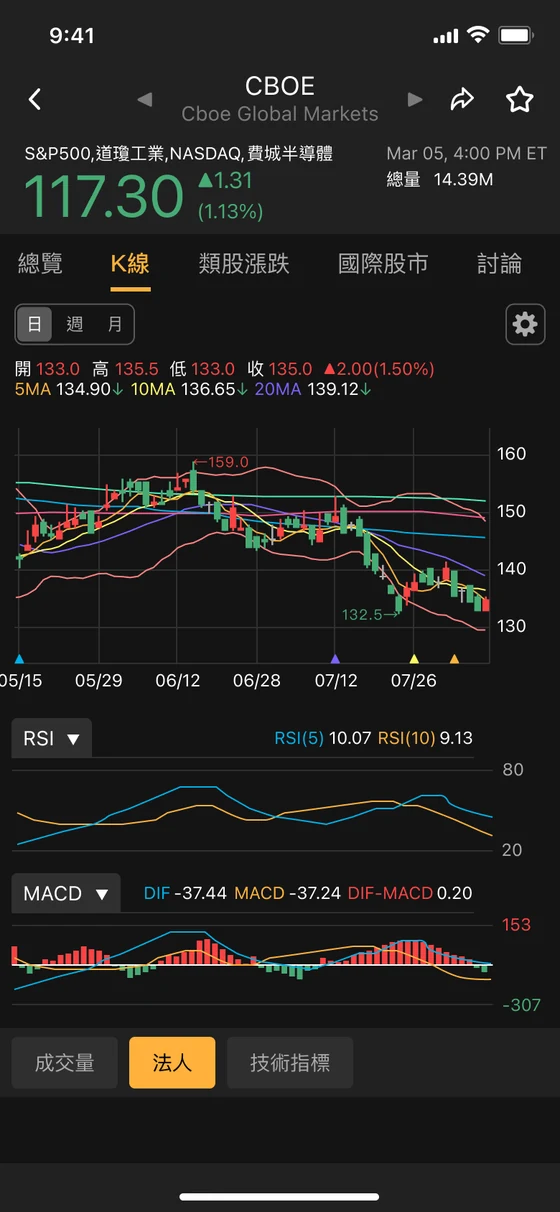The width and height of the screenshot is (560, 1212).
Task: Tap the 159.0 high label on chart
Action: (221, 462)
